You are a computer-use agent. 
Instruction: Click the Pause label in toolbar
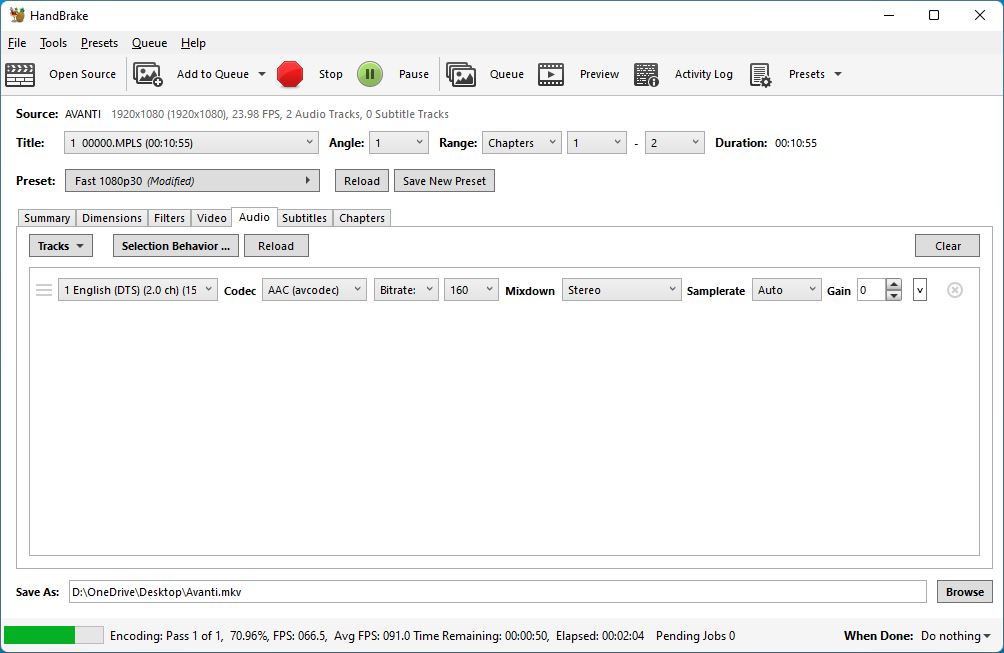point(414,74)
